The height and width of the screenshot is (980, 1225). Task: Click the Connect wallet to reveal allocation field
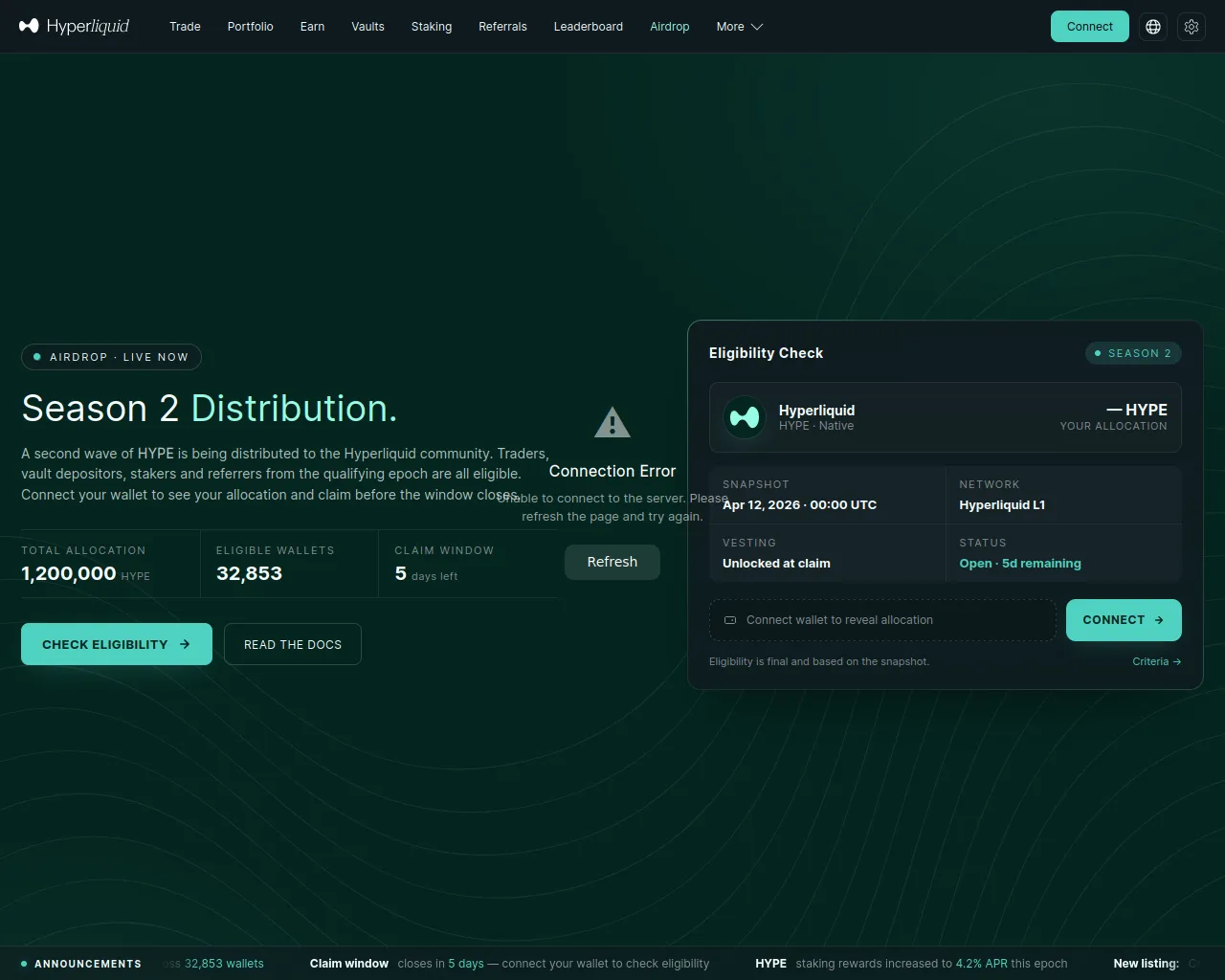882,620
